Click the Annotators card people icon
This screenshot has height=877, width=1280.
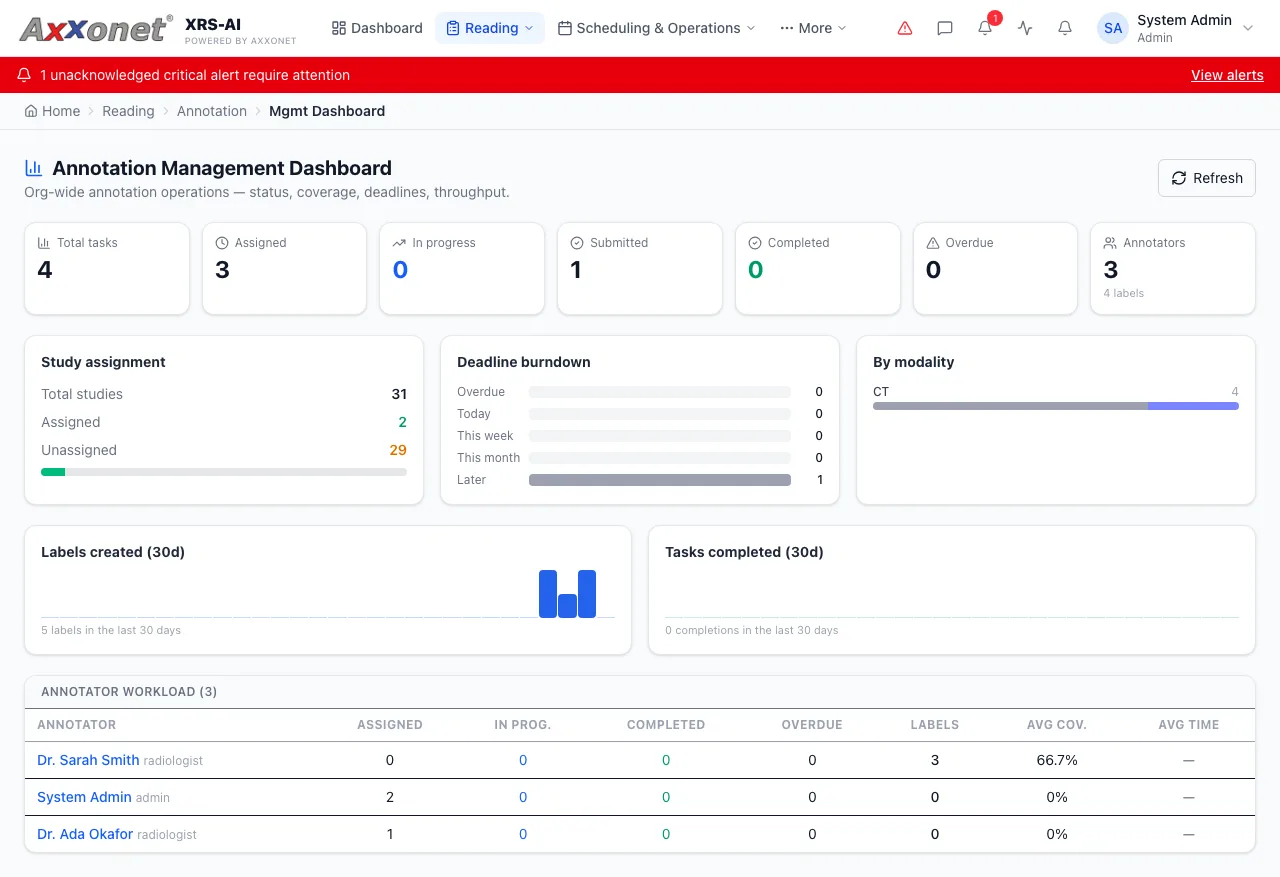point(1110,243)
